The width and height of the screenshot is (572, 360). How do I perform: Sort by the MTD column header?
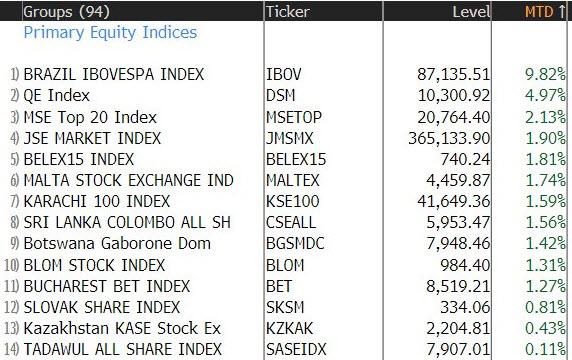tap(540, 12)
